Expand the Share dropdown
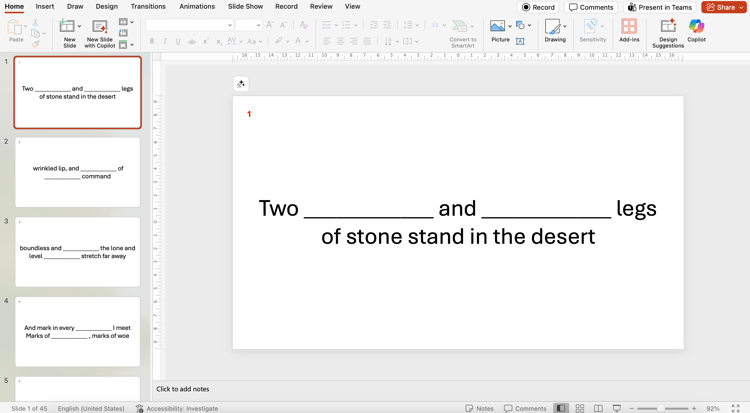Screen dimensions: 750x413 [x=741, y=7]
